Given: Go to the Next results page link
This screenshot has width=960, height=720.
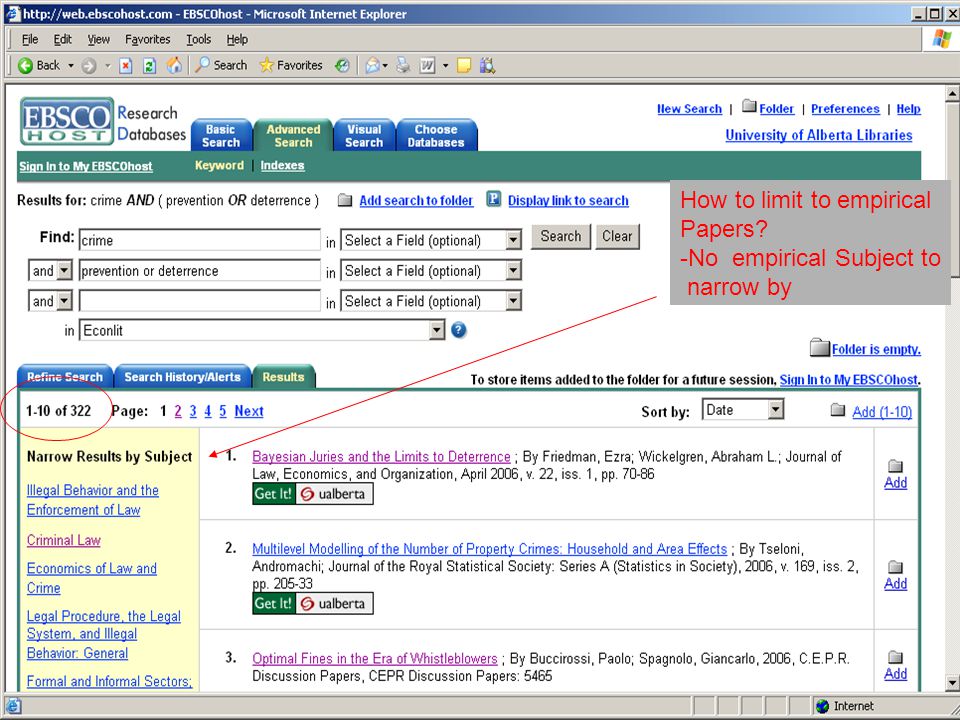Looking at the screenshot, I should tap(249, 411).
